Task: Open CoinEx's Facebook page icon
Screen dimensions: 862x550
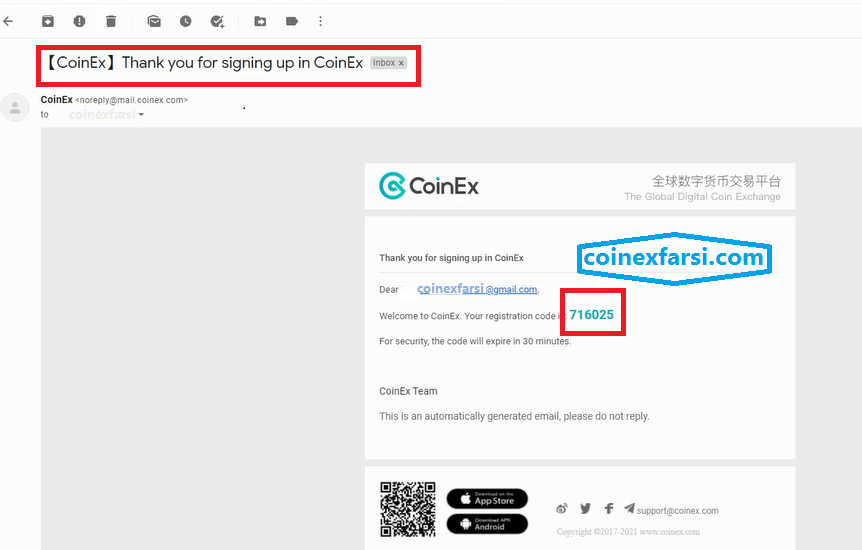Action: pos(608,509)
